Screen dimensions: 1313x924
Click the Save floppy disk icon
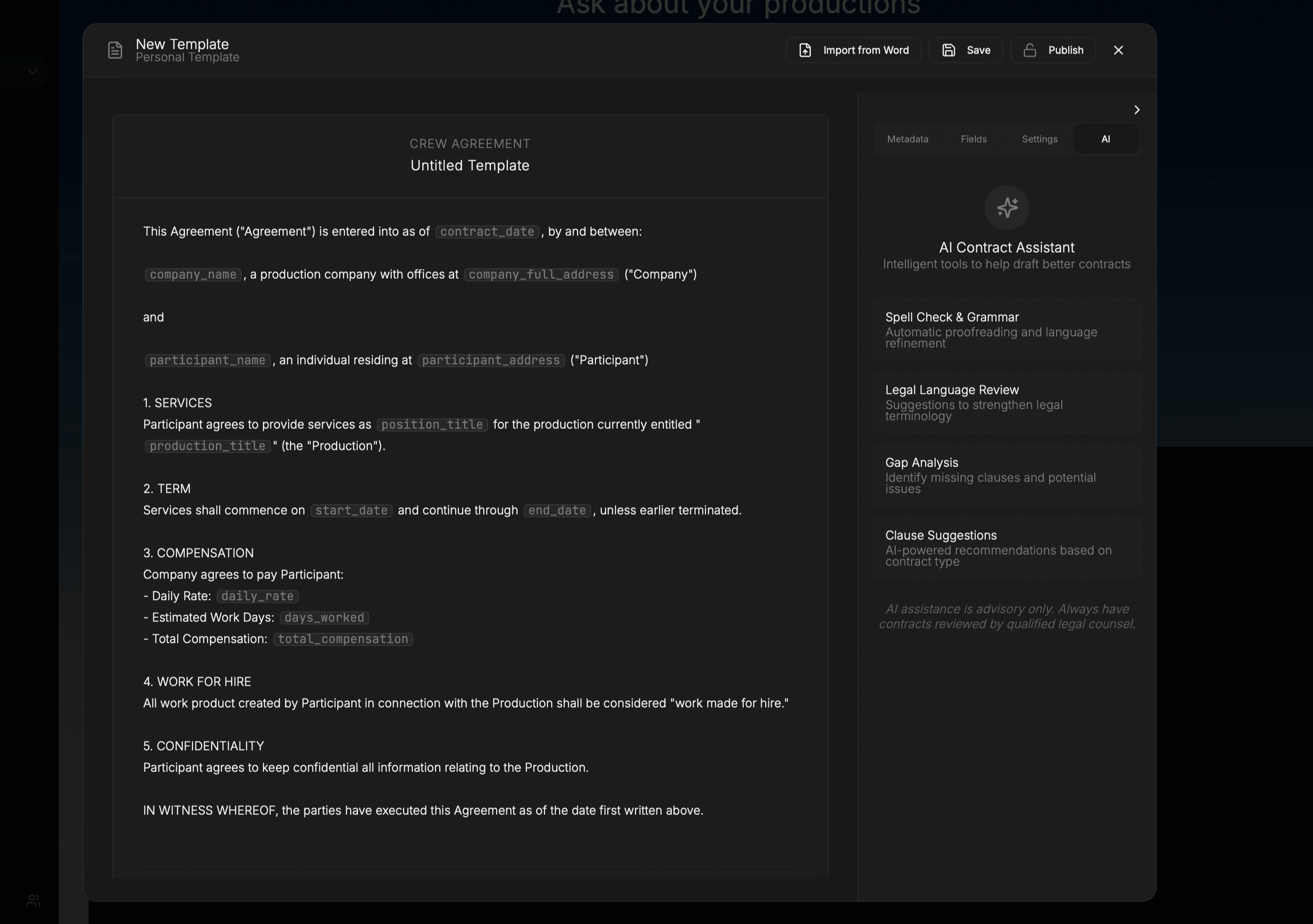948,50
